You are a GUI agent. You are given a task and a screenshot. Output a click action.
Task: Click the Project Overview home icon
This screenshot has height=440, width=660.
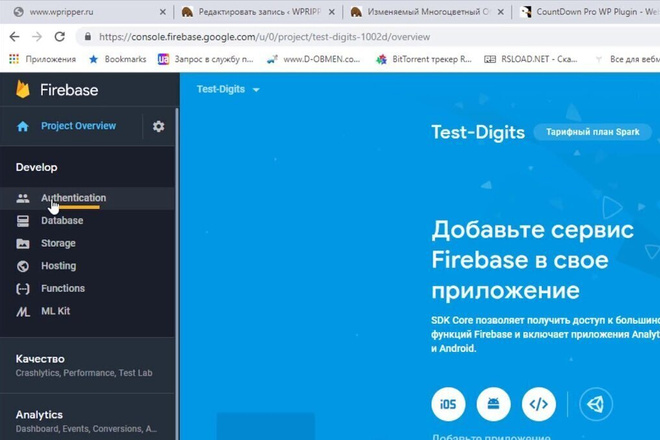pyautogui.click(x=23, y=126)
